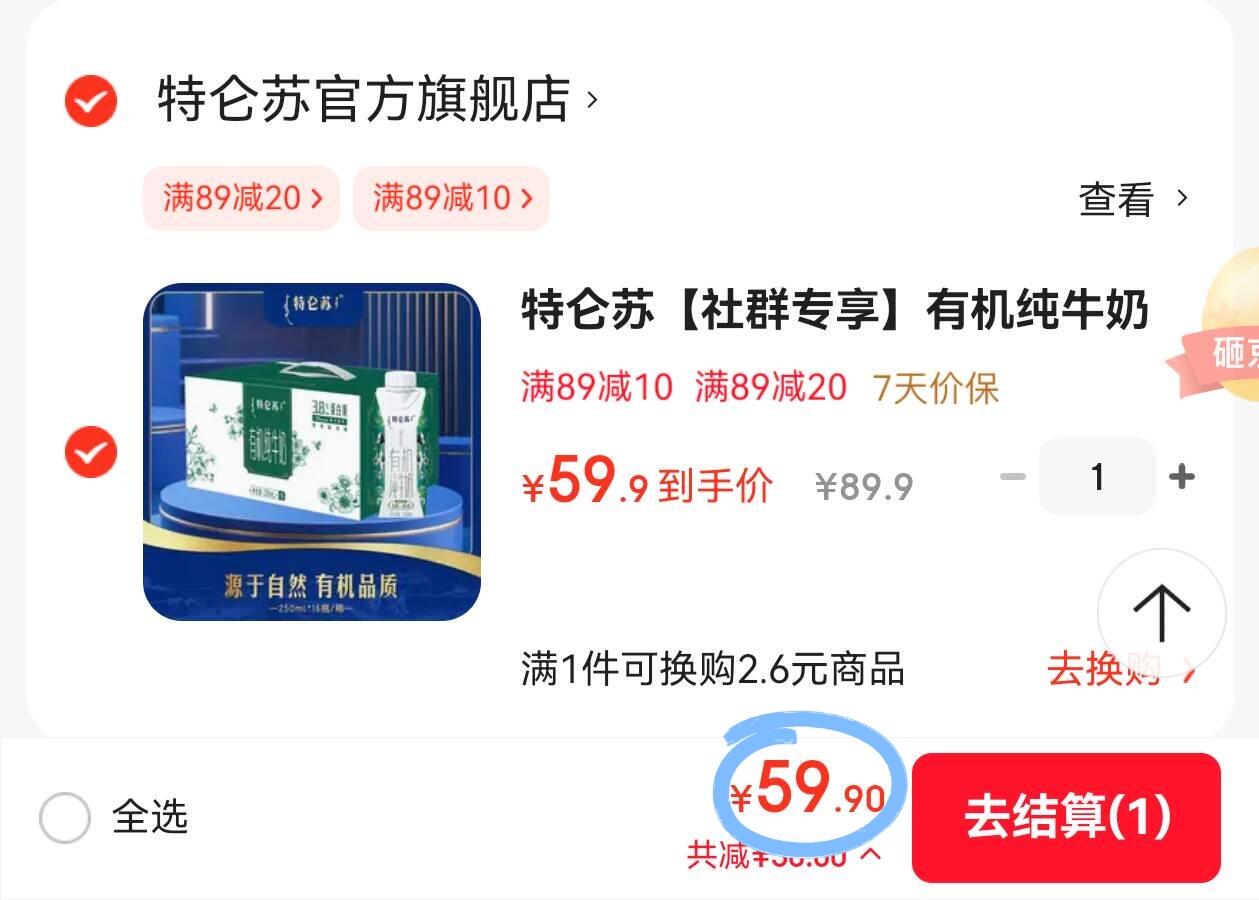Image resolution: width=1259 pixels, height=900 pixels.
Task: Open the 特仑苏官方旗舰店 store page
Action: coord(363,99)
